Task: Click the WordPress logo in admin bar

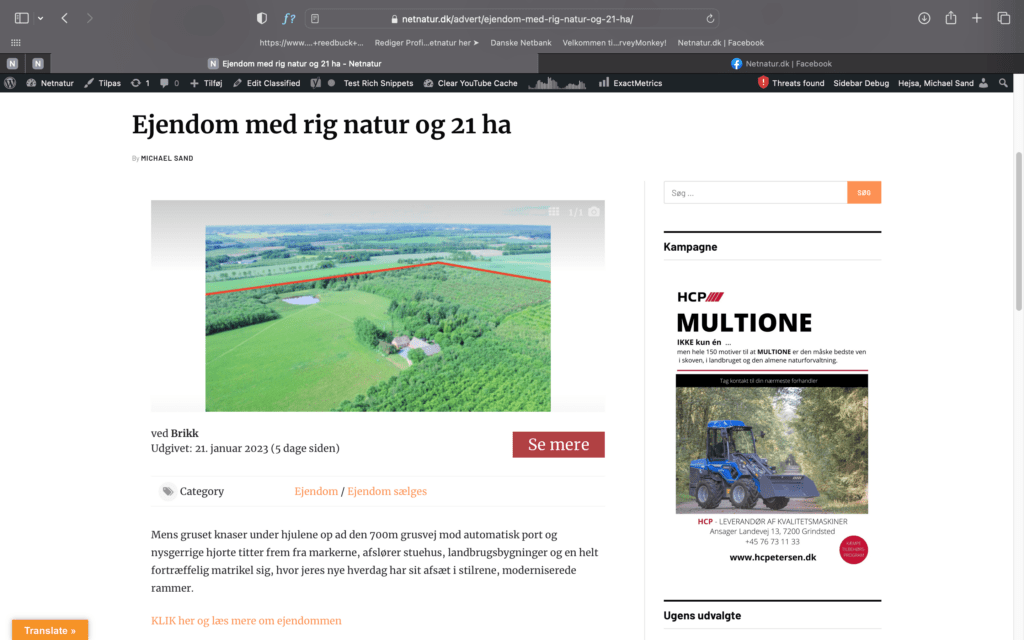Action: (x=10, y=83)
